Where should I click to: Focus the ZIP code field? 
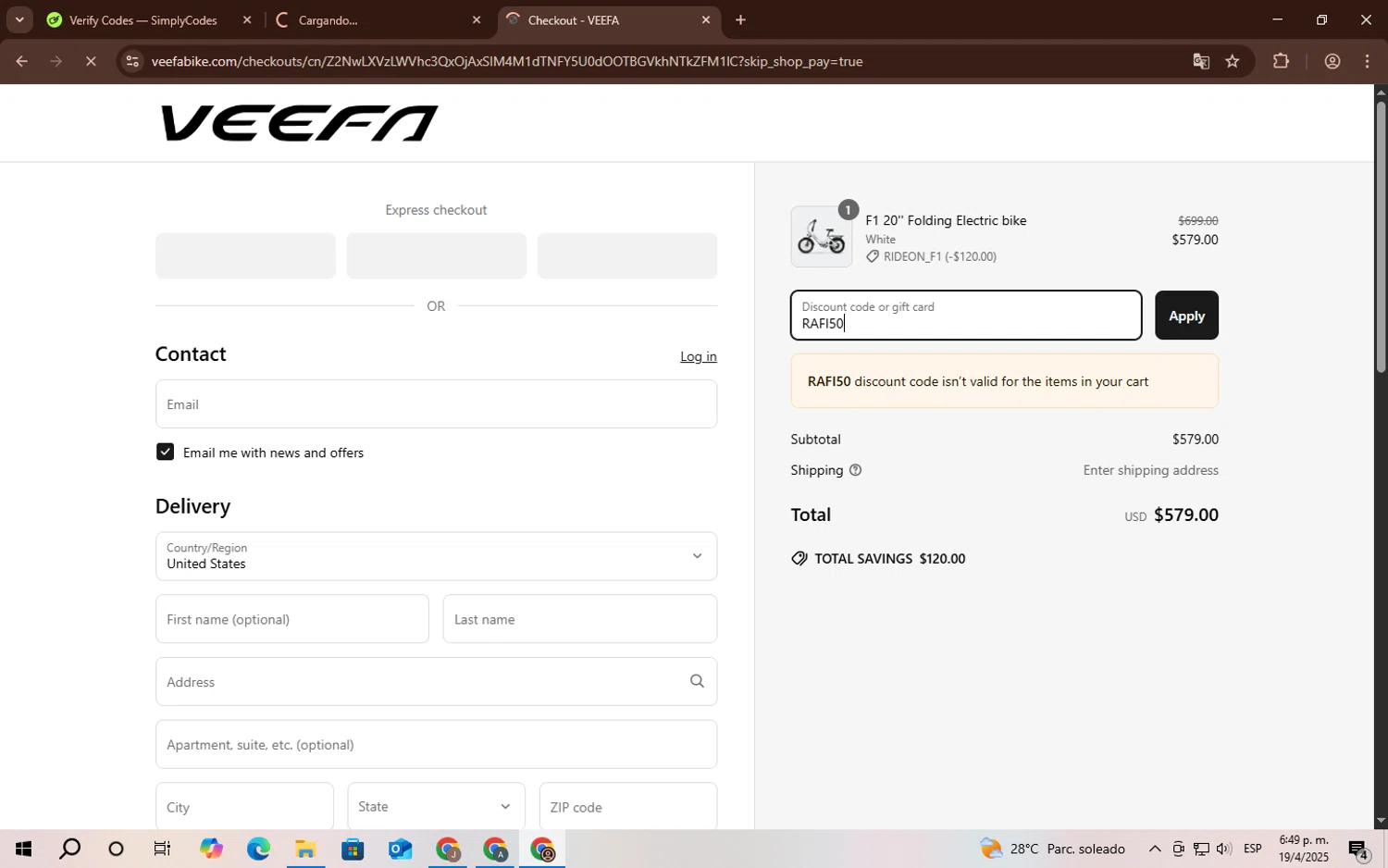(x=628, y=807)
